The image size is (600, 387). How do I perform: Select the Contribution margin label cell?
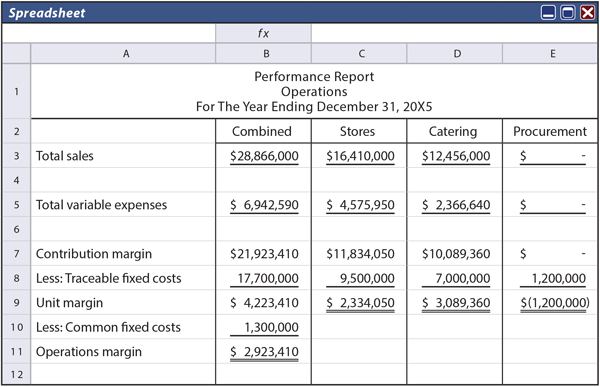[x=123, y=254]
